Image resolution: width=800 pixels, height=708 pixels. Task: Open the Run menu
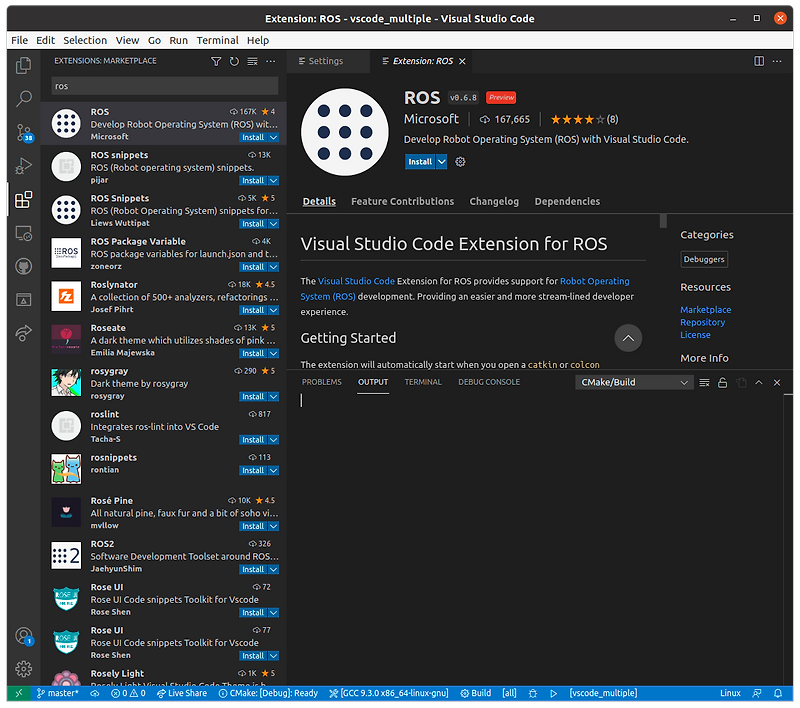178,40
